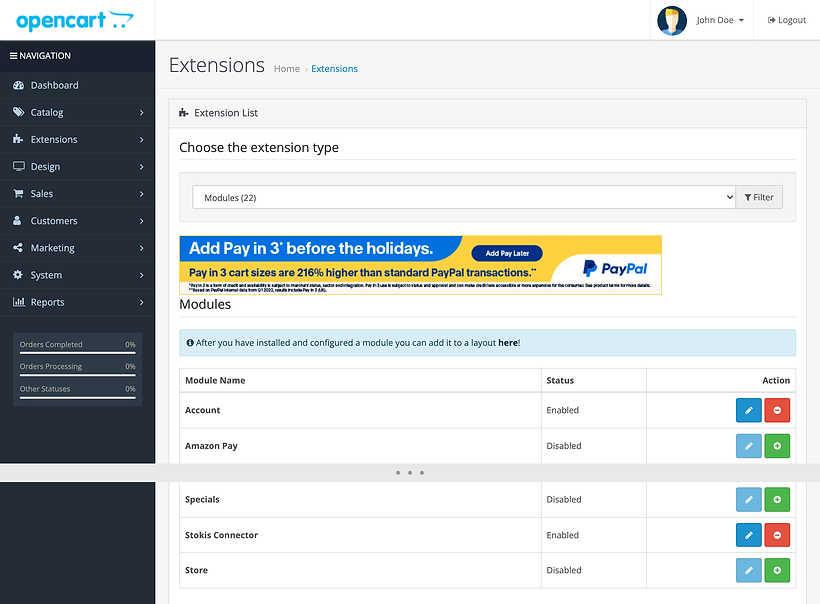Expand the Marketing menu chevron
Screen dimensions: 820x604
[x=141, y=248]
